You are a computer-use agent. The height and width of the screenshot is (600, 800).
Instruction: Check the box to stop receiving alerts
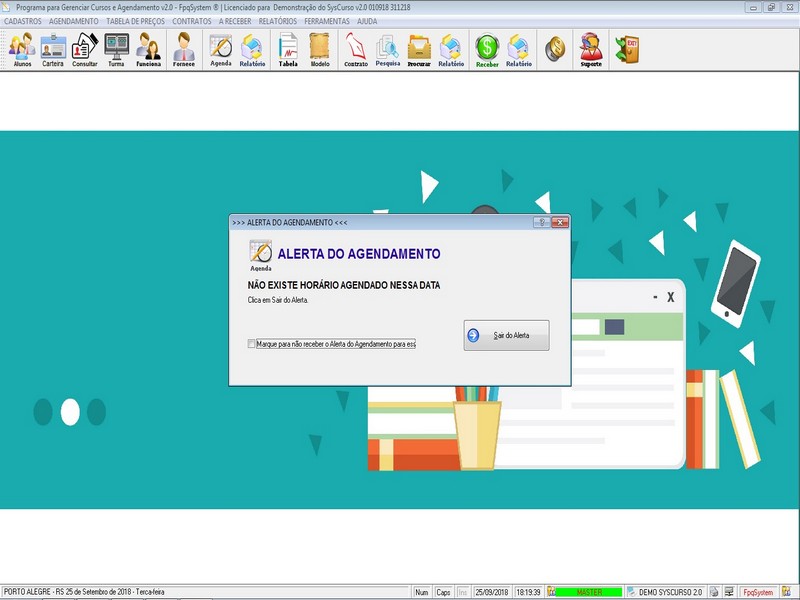click(252, 344)
